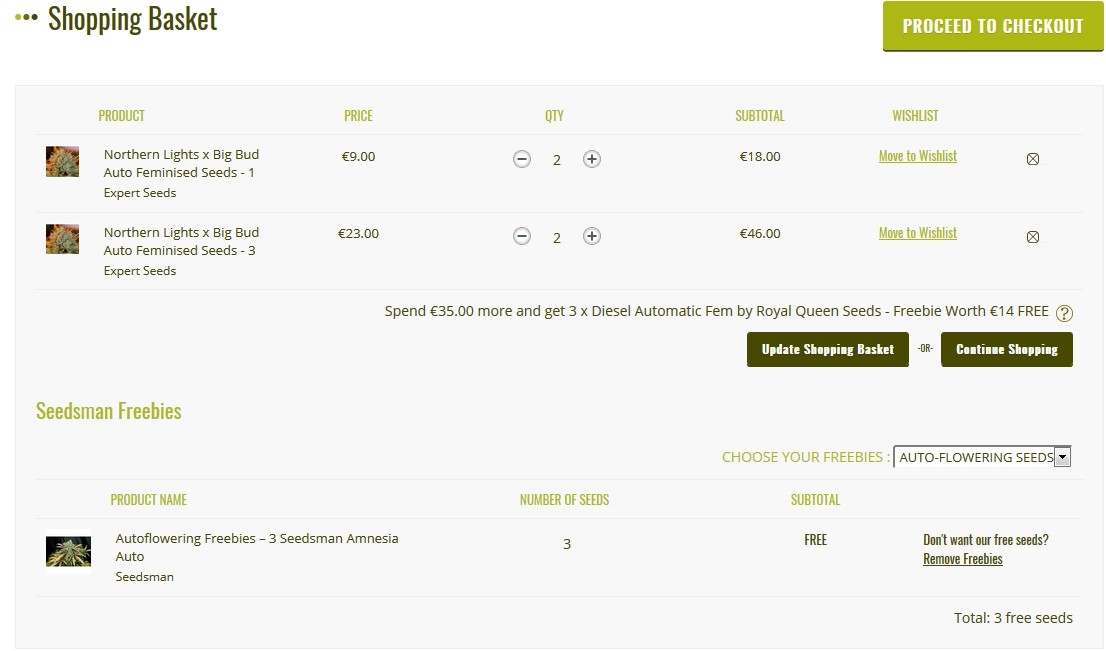The image size is (1106, 651).
Task: Click quantity field of the €23.00 item
Action: click(x=557, y=238)
